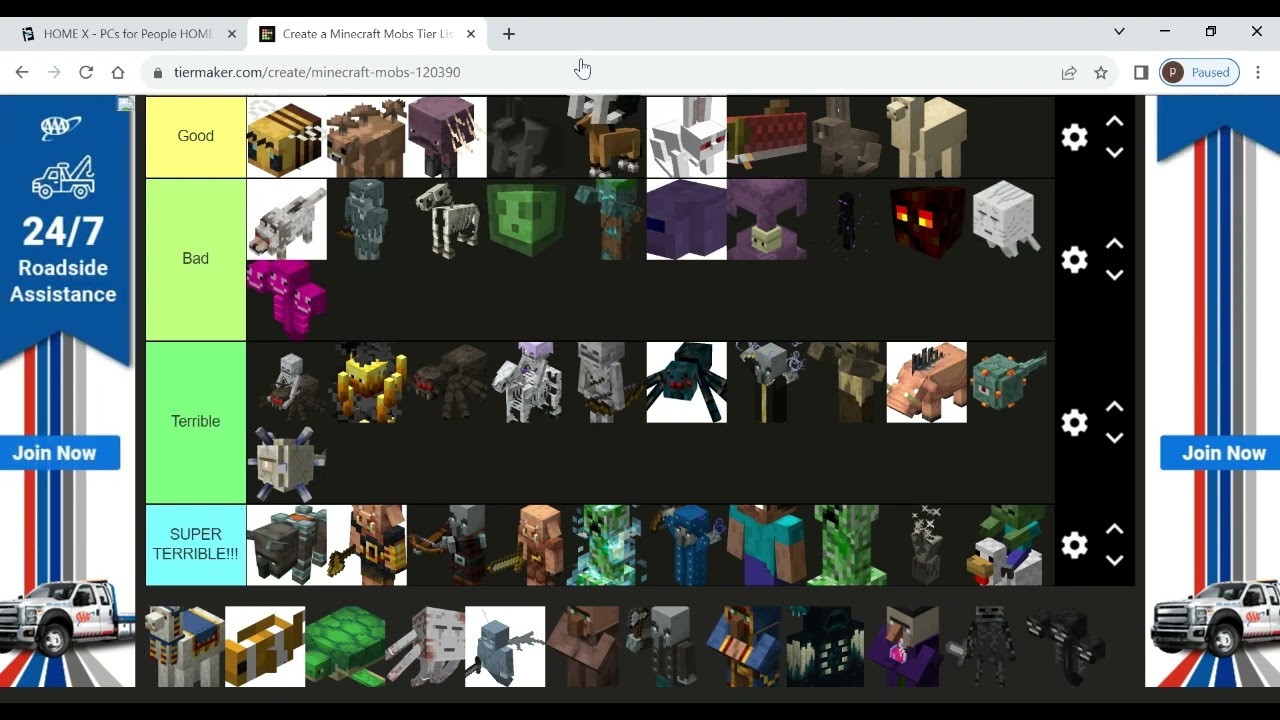Select the ravager in SUPER TERRIBLE tier
Image resolution: width=1280 pixels, height=720 pixels.
tap(286, 545)
